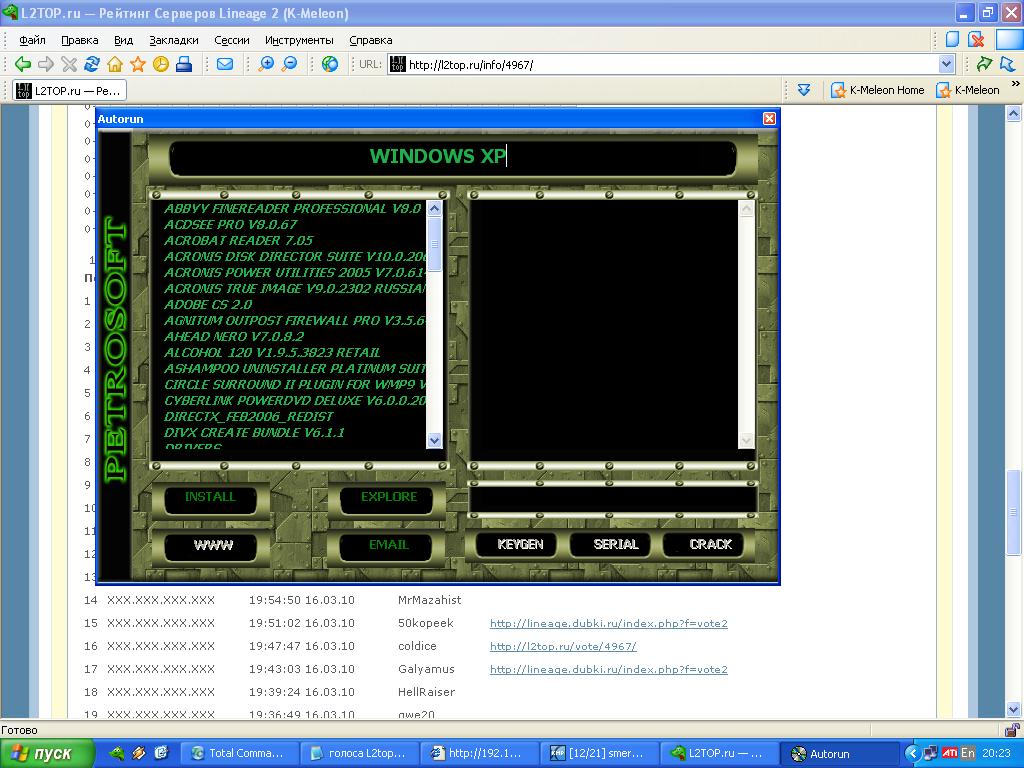Select DIRECTX_FEB2006_REDIST entry

[248, 417]
